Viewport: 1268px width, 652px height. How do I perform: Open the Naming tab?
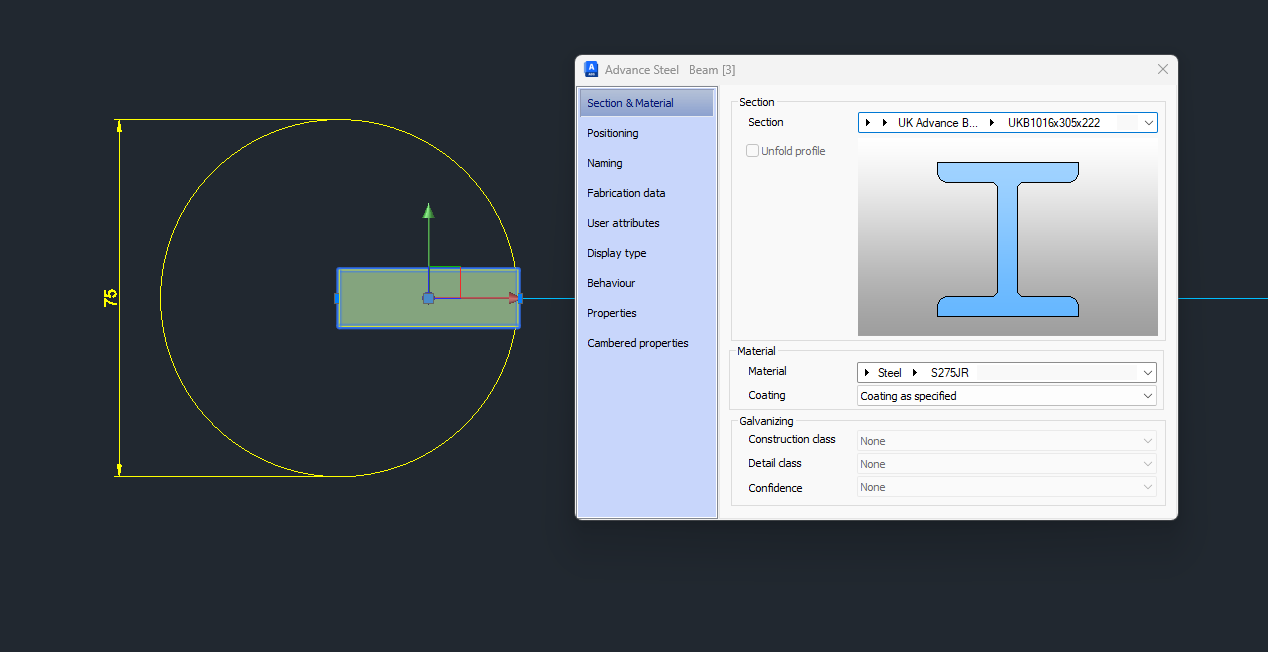pos(646,163)
